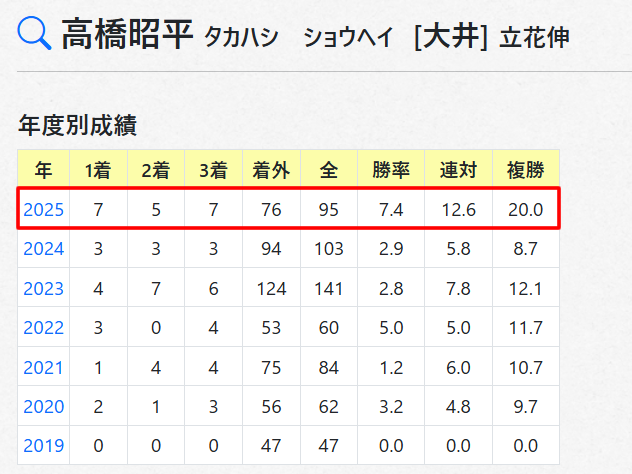Viewport: 632px width, 474px height.
Task: Click the trainer name 立花伸
Action: click(x=534, y=37)
